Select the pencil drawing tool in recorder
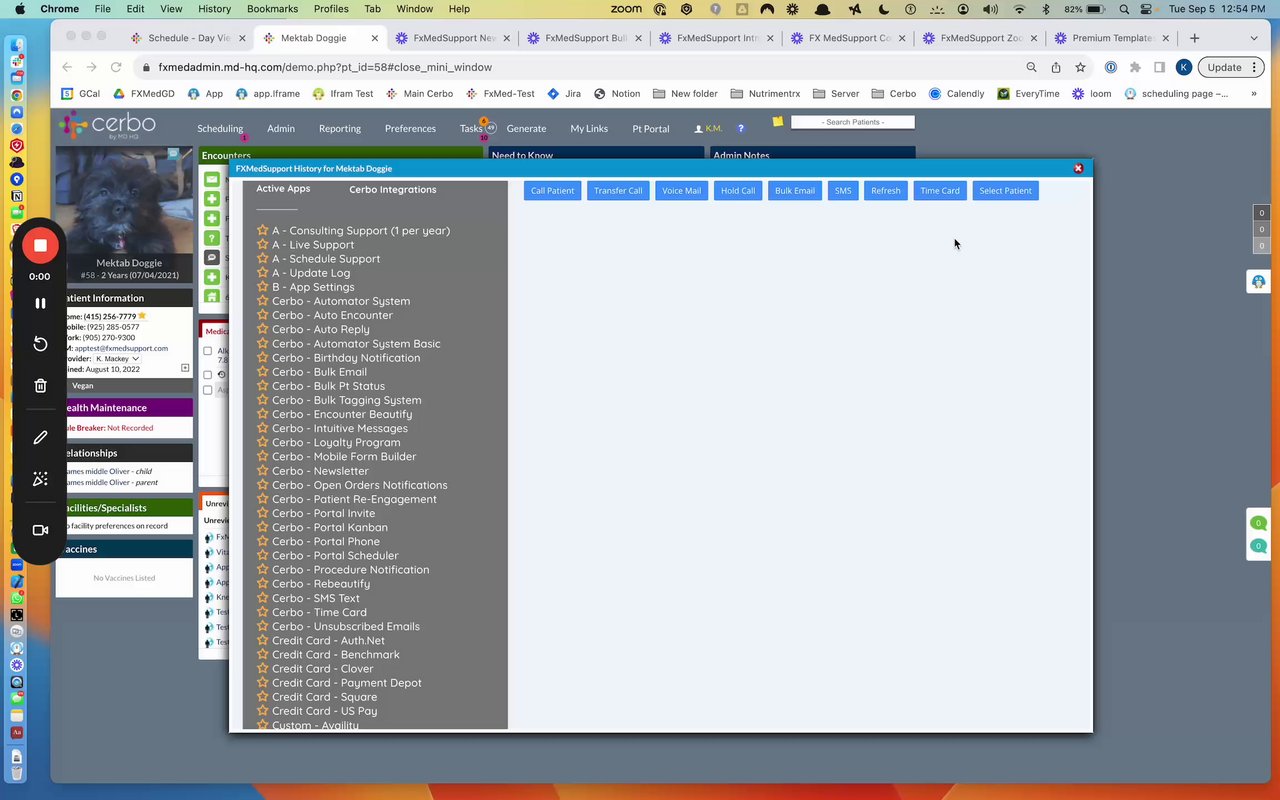This screenshot has height=800, width=1280. click(x=40, y=437)
